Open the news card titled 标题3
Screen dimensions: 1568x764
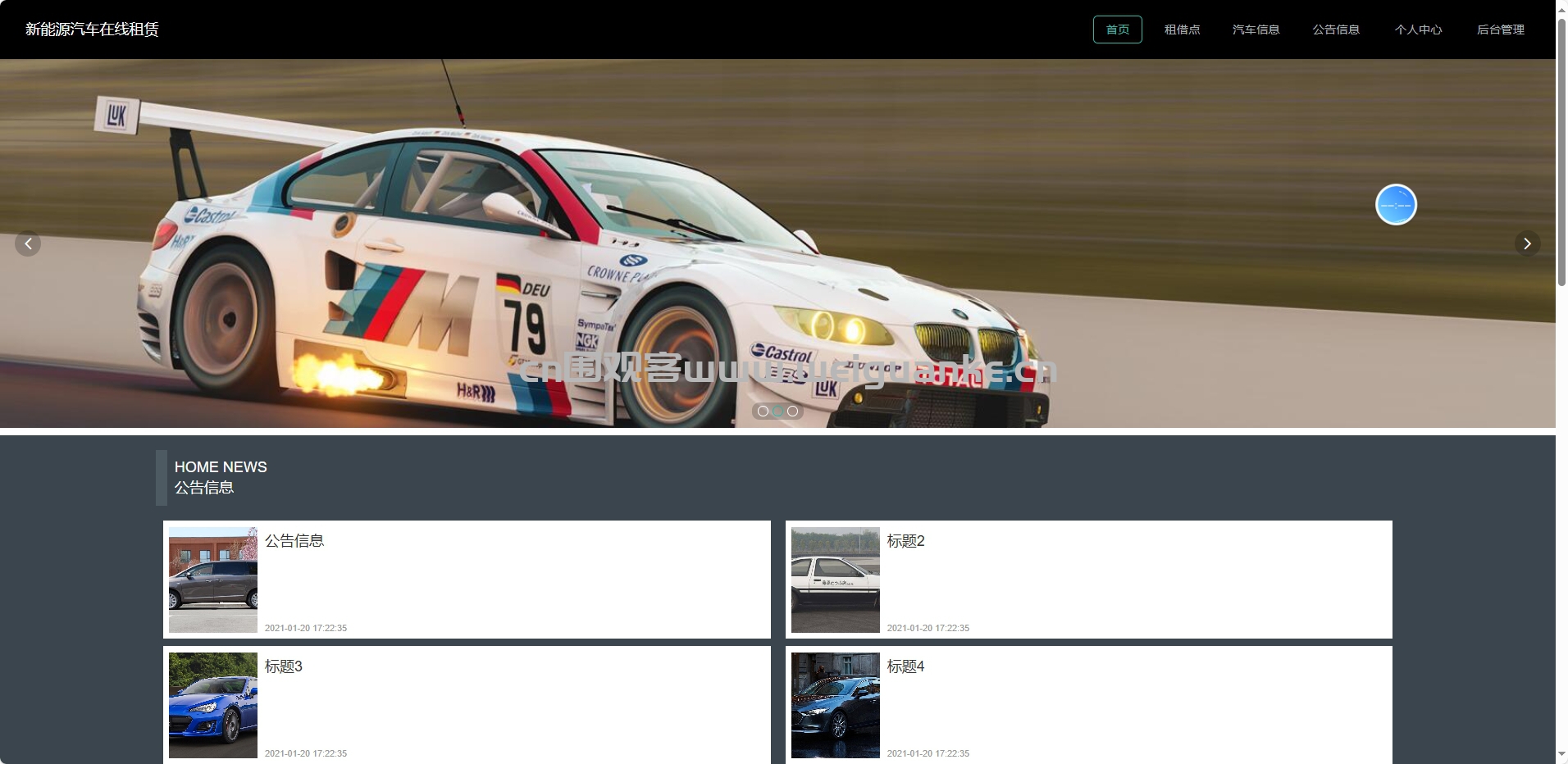pos(467,705)
